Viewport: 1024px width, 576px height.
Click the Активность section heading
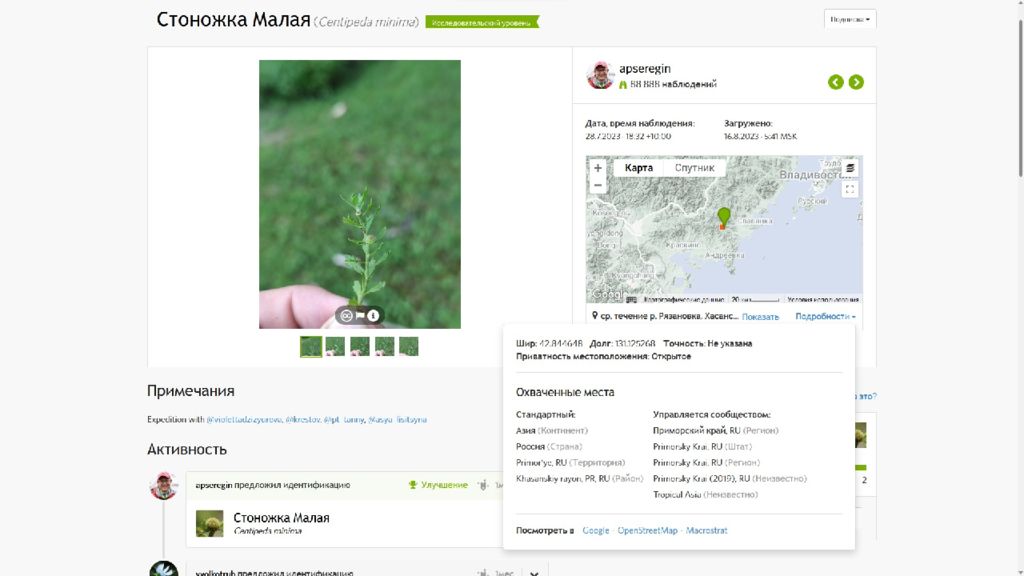[187, 449]
